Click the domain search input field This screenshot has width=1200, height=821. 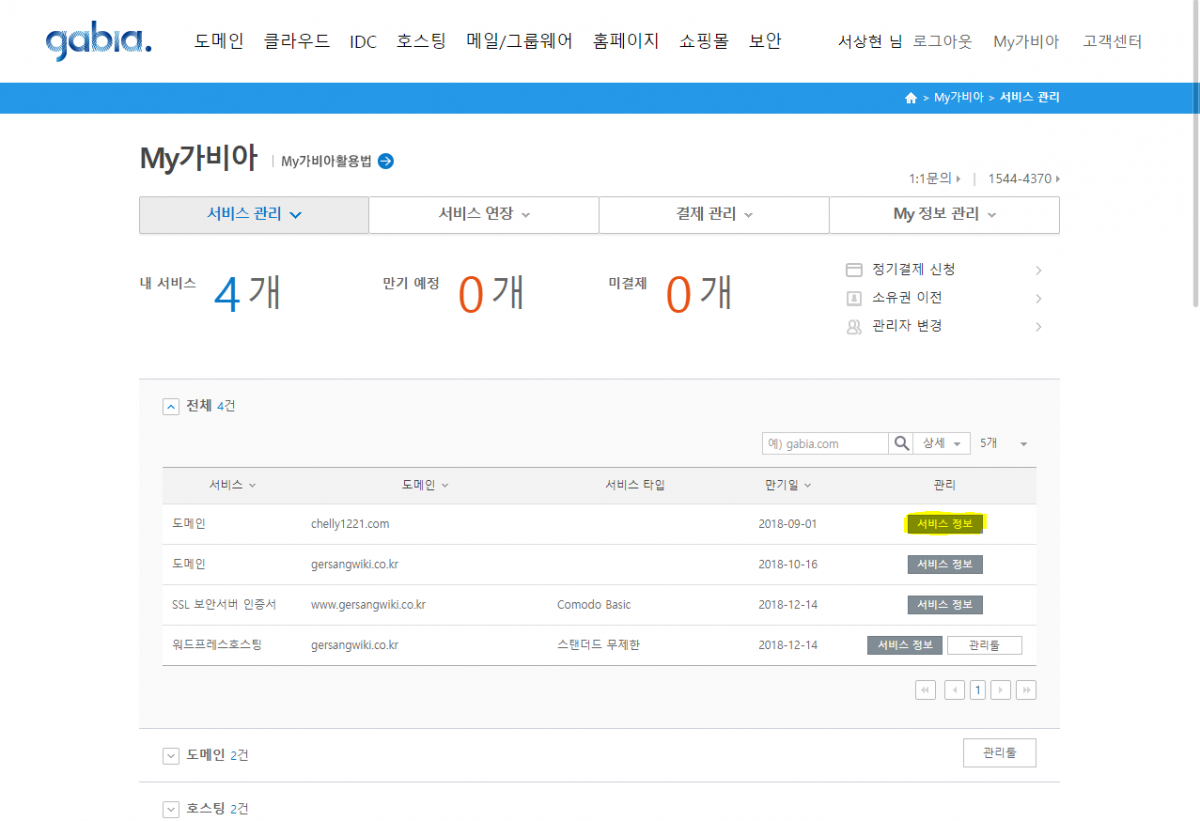[x=825, y=443]
